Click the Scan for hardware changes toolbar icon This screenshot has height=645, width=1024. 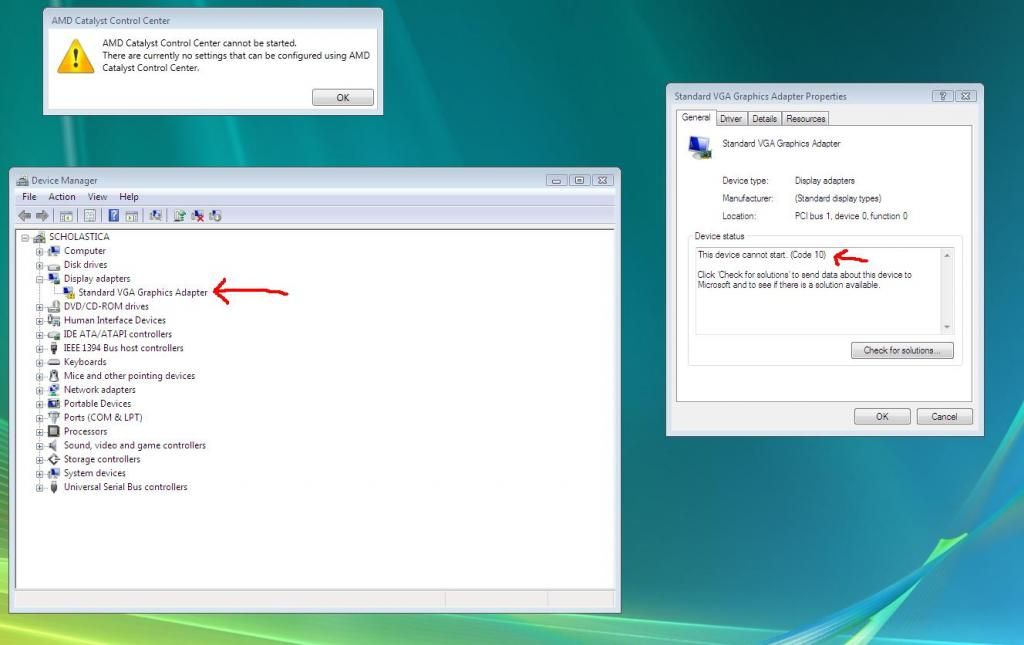[x=155, y=215]
